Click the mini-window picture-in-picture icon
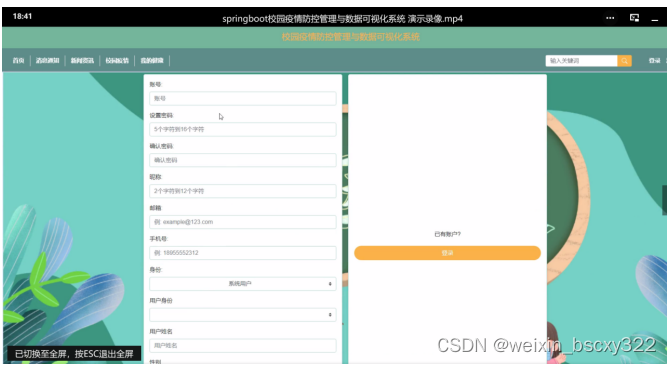This screenshot has height=365, width=671. click(634, 18)
